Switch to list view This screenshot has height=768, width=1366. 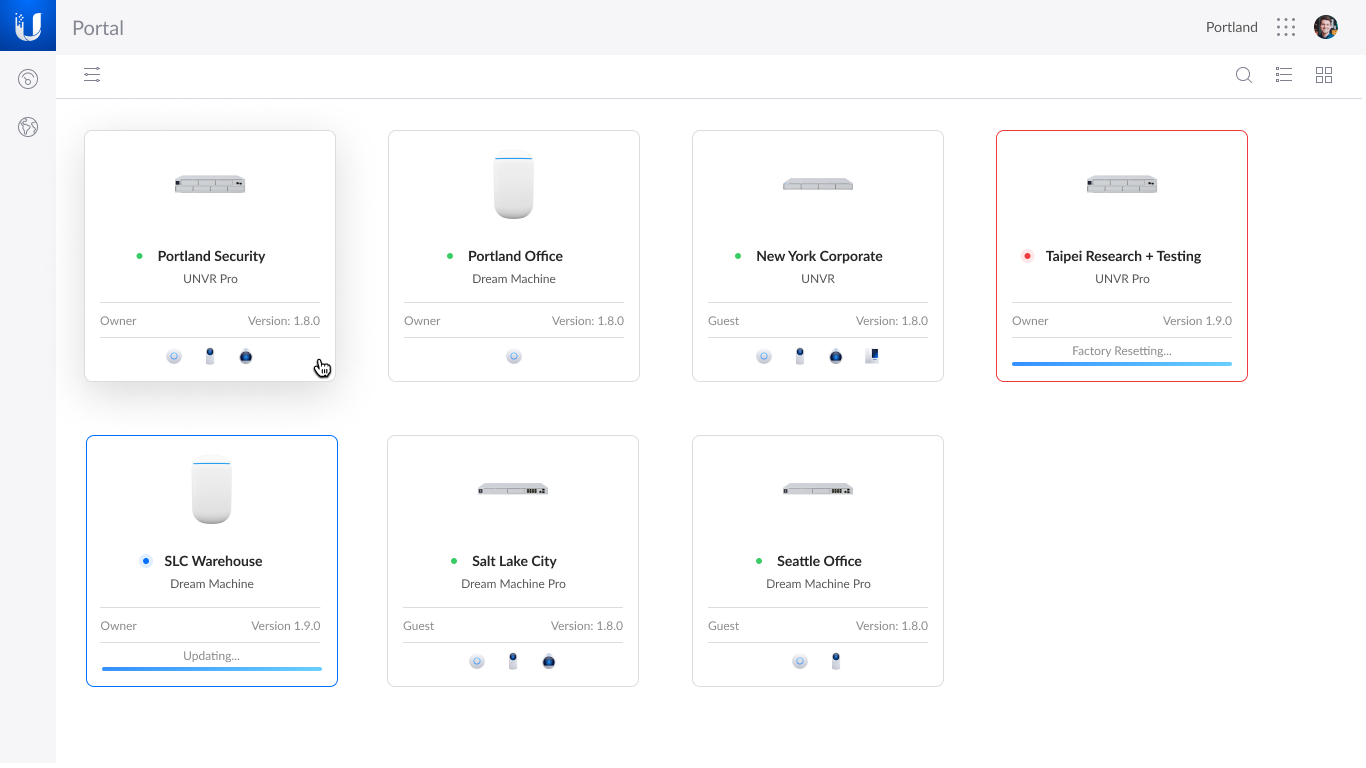(x=1284, y=75)
